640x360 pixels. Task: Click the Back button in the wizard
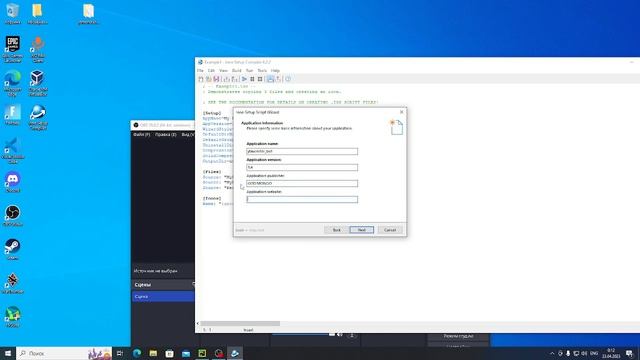tap(336, 230)
